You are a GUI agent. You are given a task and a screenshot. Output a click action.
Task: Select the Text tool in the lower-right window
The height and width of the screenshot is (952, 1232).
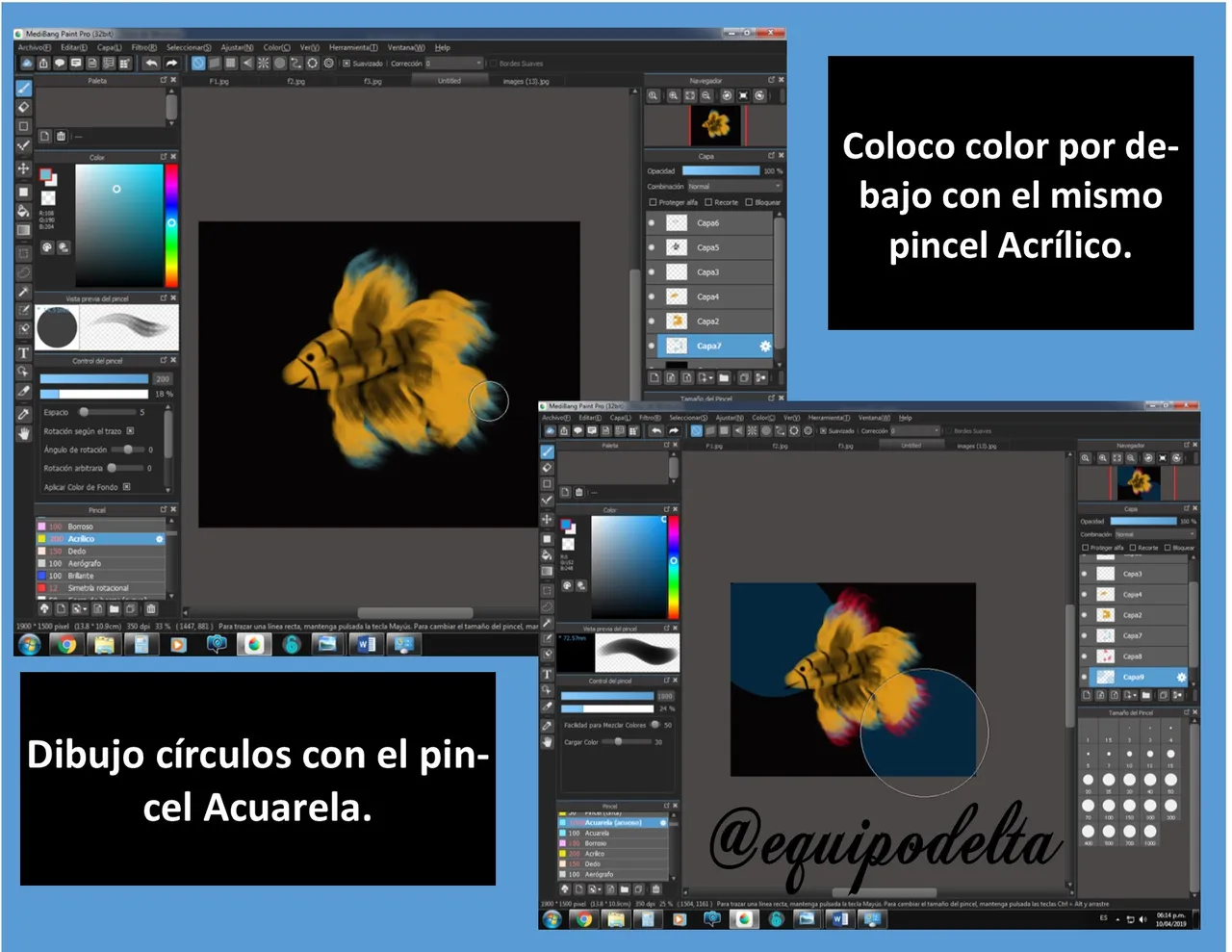(547, 674)
